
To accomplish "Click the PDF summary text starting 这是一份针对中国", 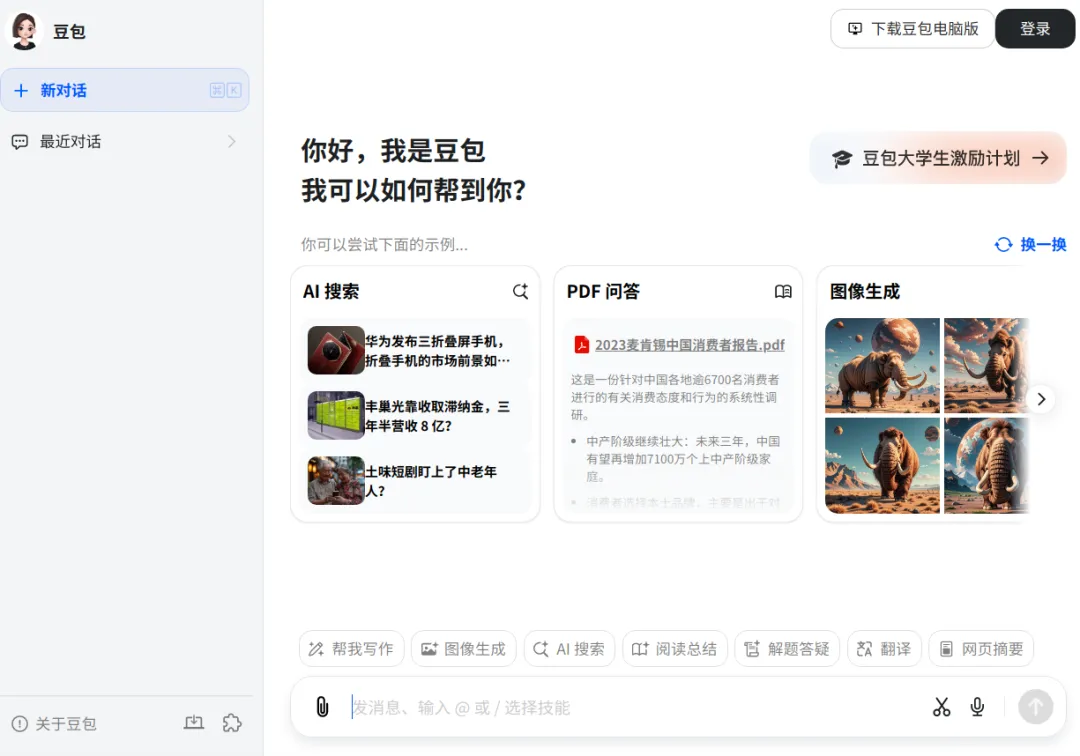I will tap(675, 397).
